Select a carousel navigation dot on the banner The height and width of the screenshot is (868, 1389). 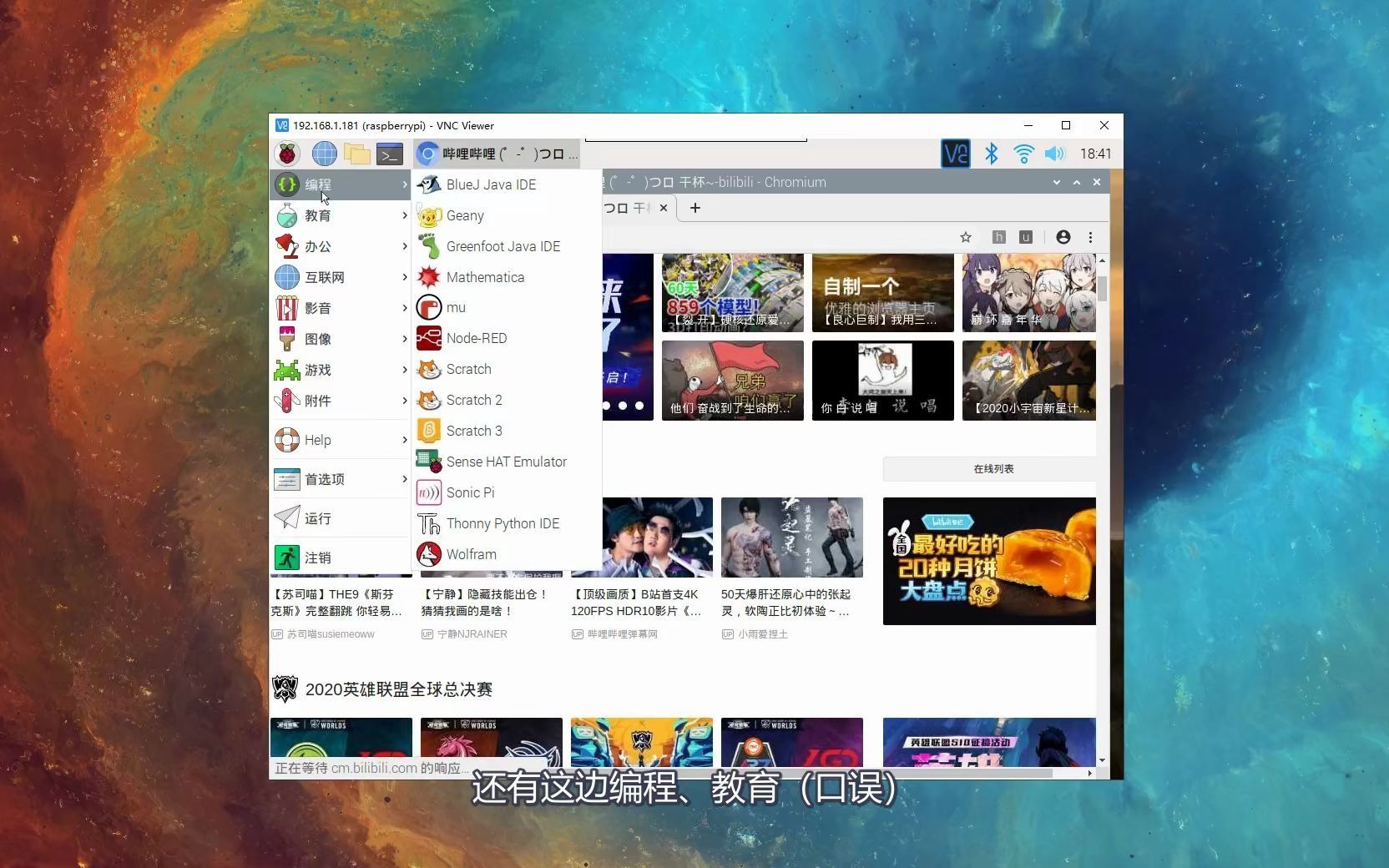624,406
